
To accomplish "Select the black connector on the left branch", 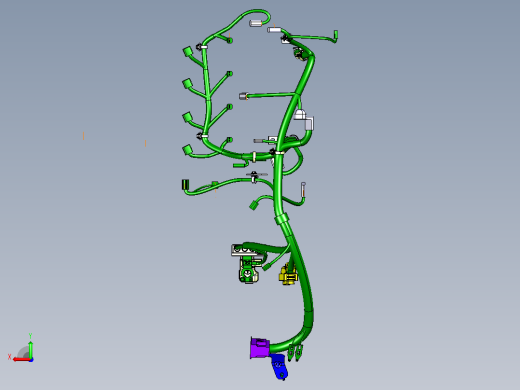I will (x=185, y=184).
